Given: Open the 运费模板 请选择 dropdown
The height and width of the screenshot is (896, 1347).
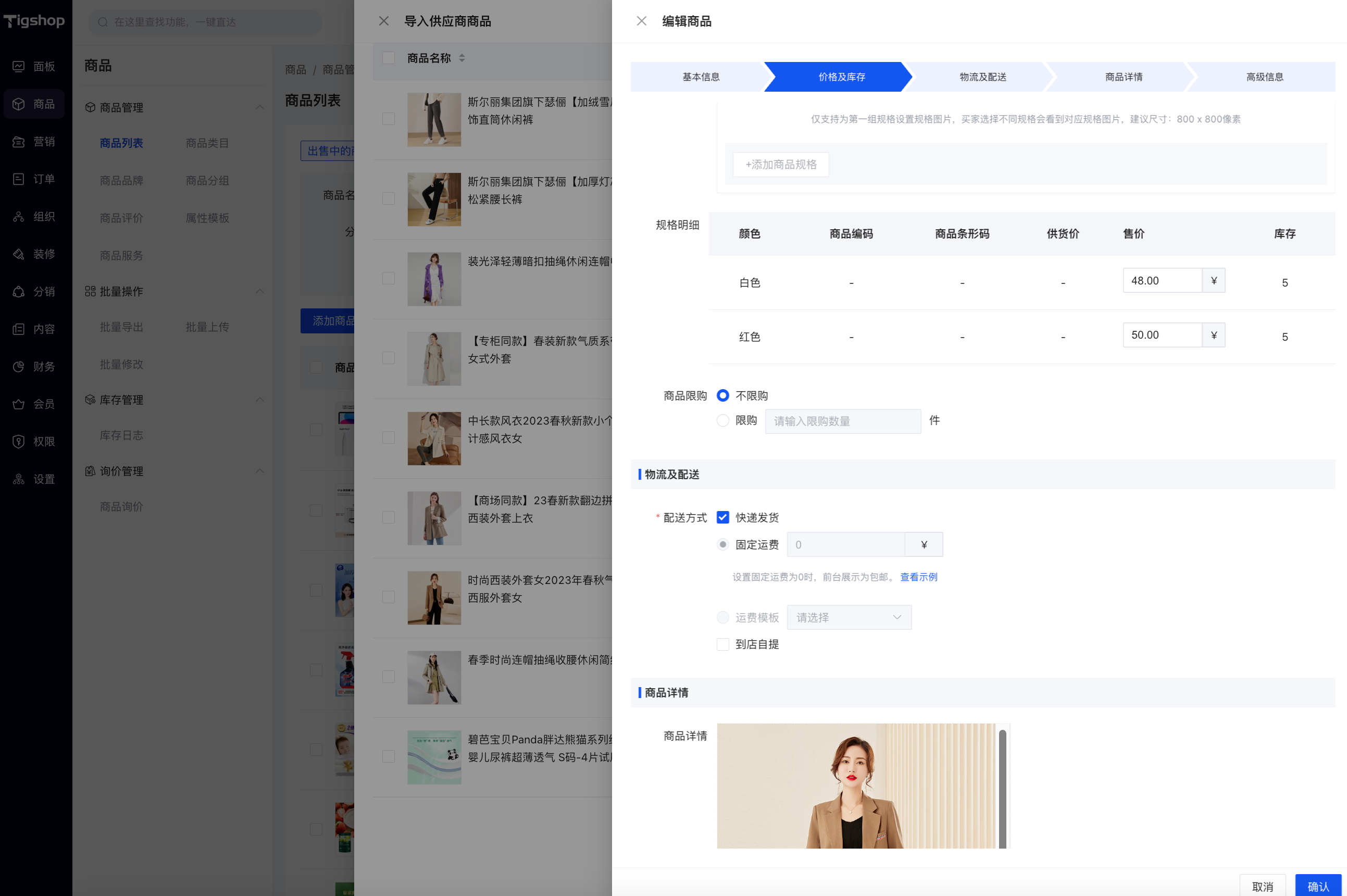Looking at the screenshot, I should tap(849, 617).
